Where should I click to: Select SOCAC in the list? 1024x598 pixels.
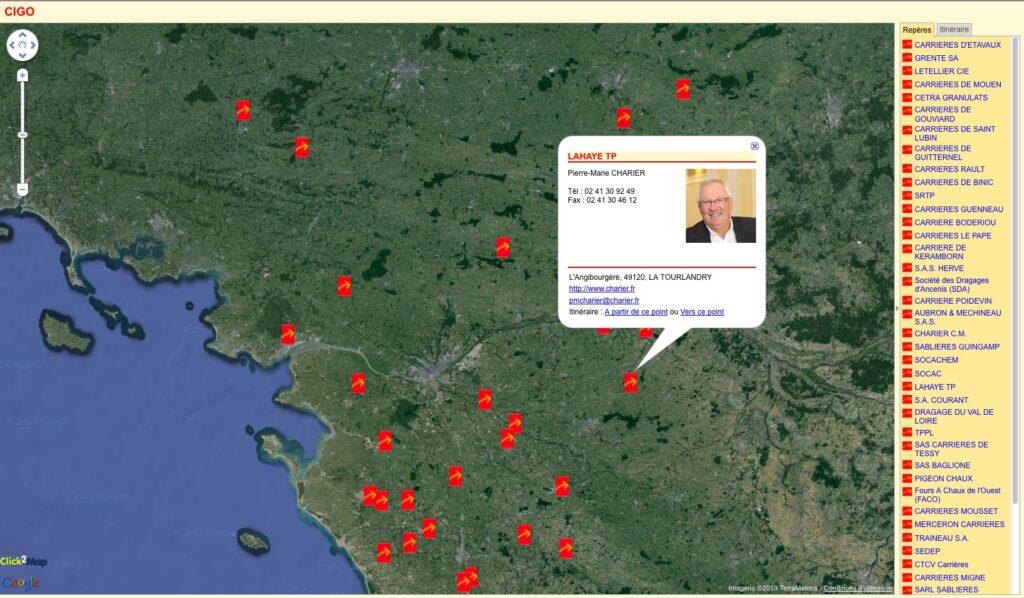click(x=927, y=374)
